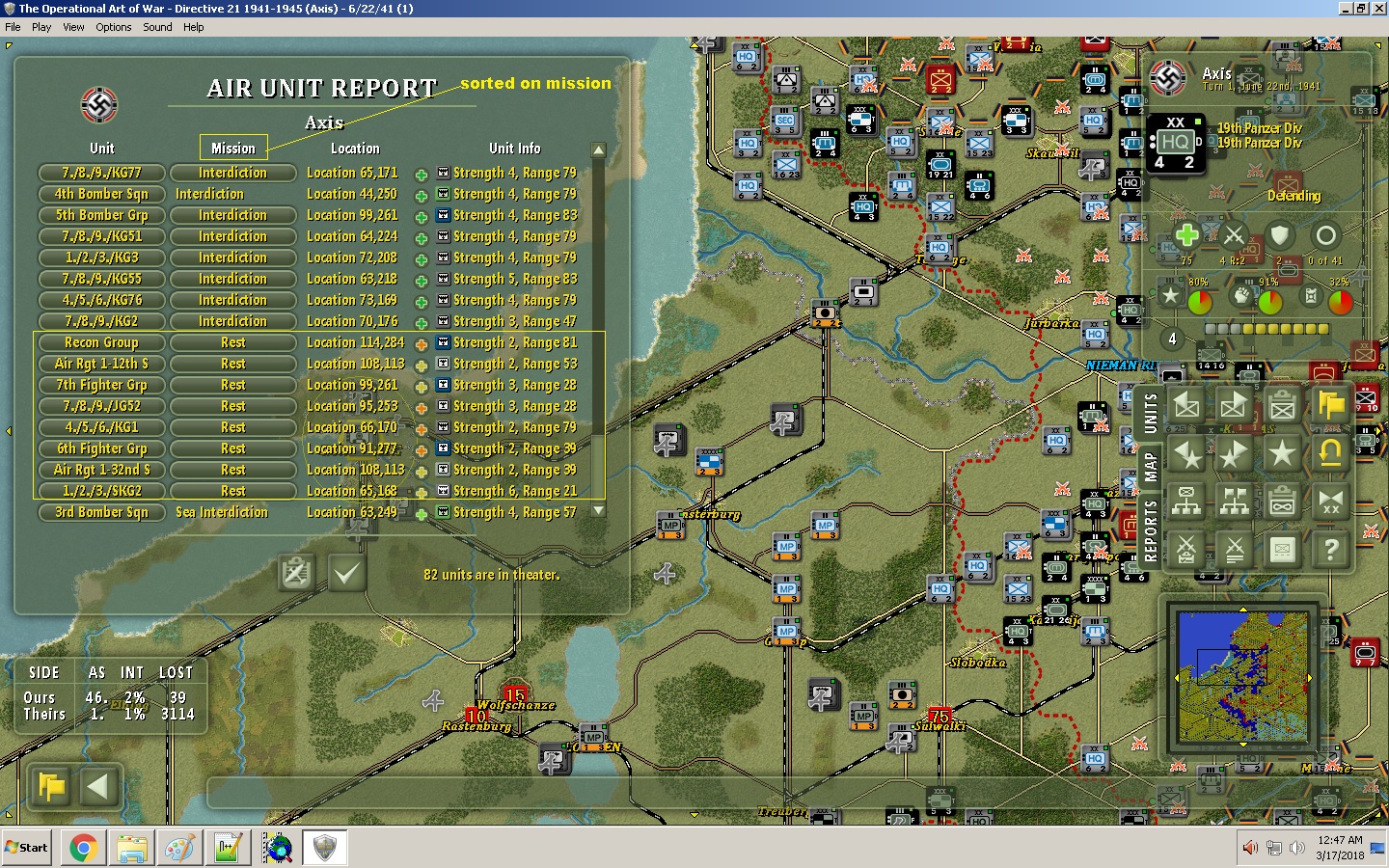Click the star with right arrow icon
This screenshot has height=868, width=1389.
click(1234, 453)
